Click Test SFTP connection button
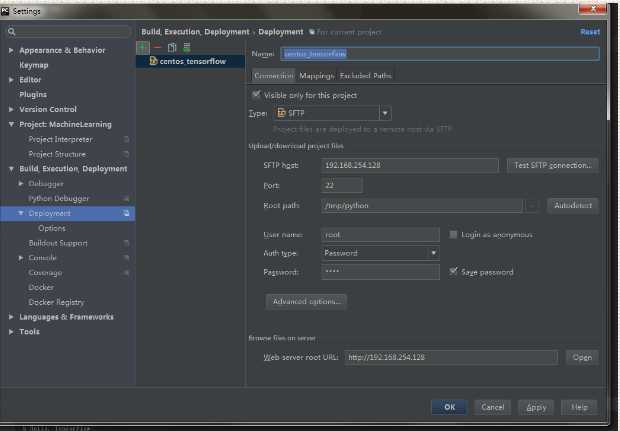This screenshot has width=620, height=431. tap(553, 165)
